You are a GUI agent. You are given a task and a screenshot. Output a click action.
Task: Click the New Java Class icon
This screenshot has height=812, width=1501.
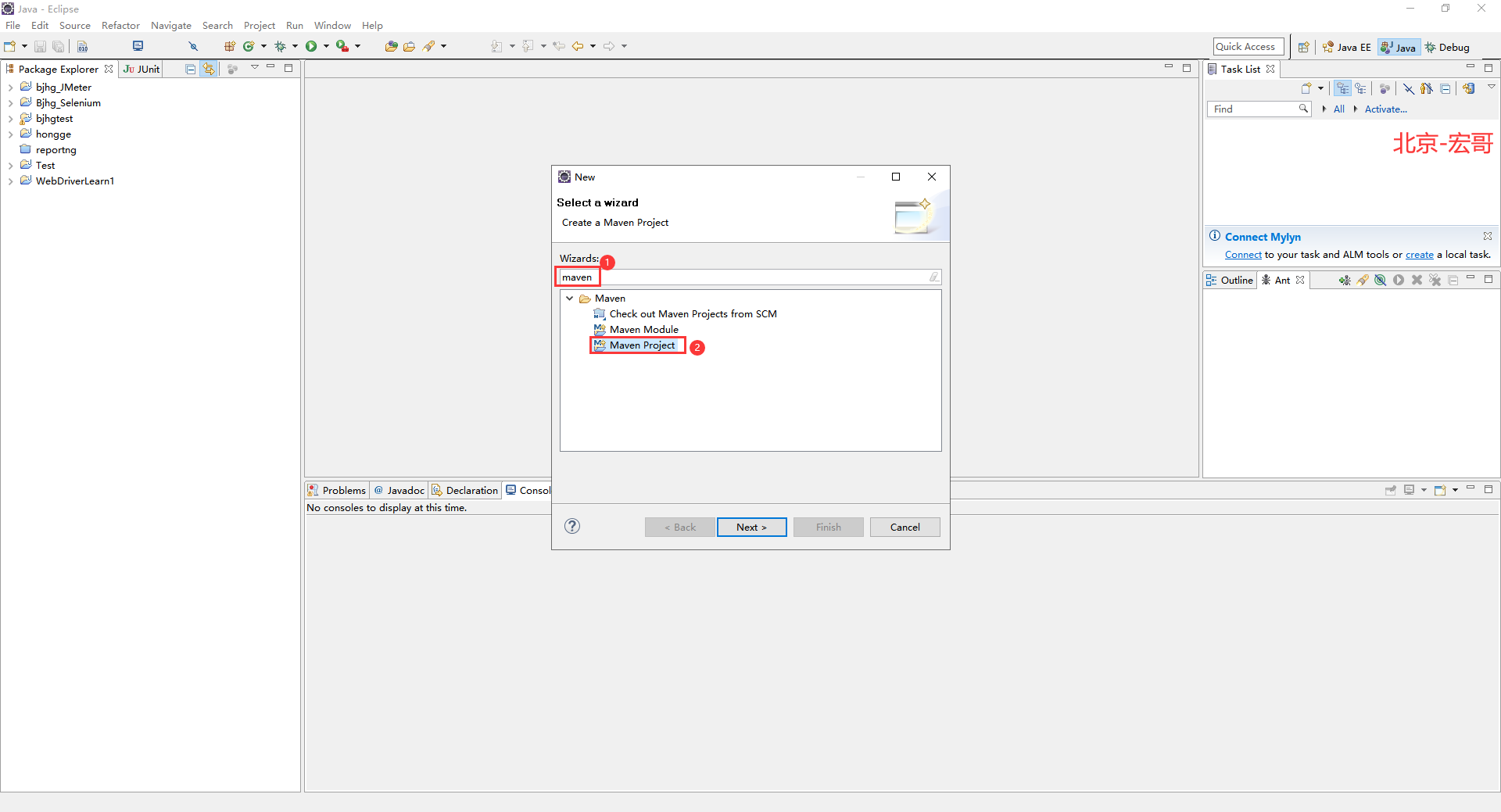(x=249, y=46)
